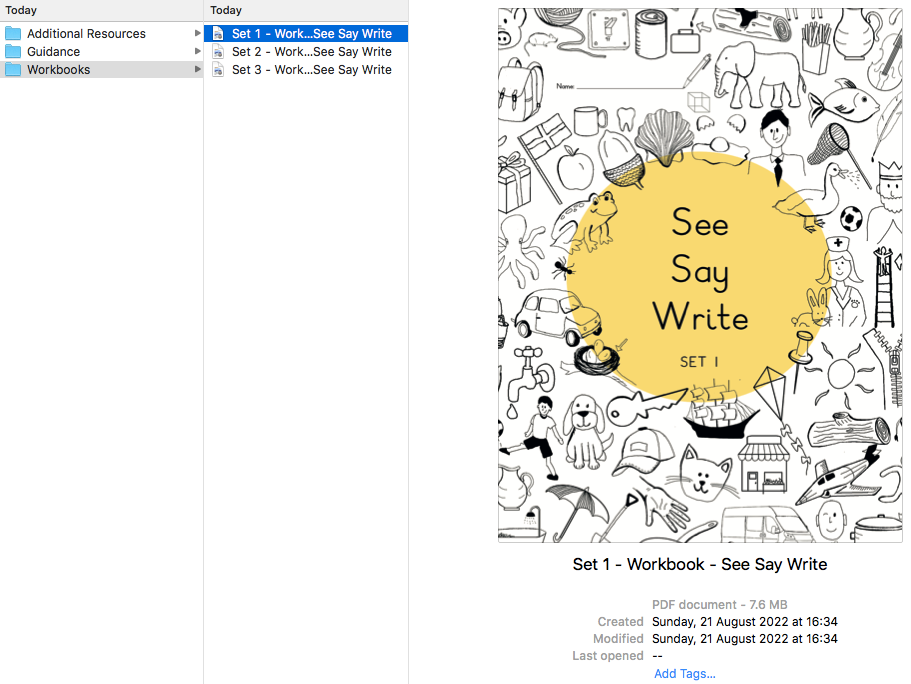Click the PDF icon beside Set 3 workbook
This screenshot has height=684, width=911.
(x=217, y=69)
